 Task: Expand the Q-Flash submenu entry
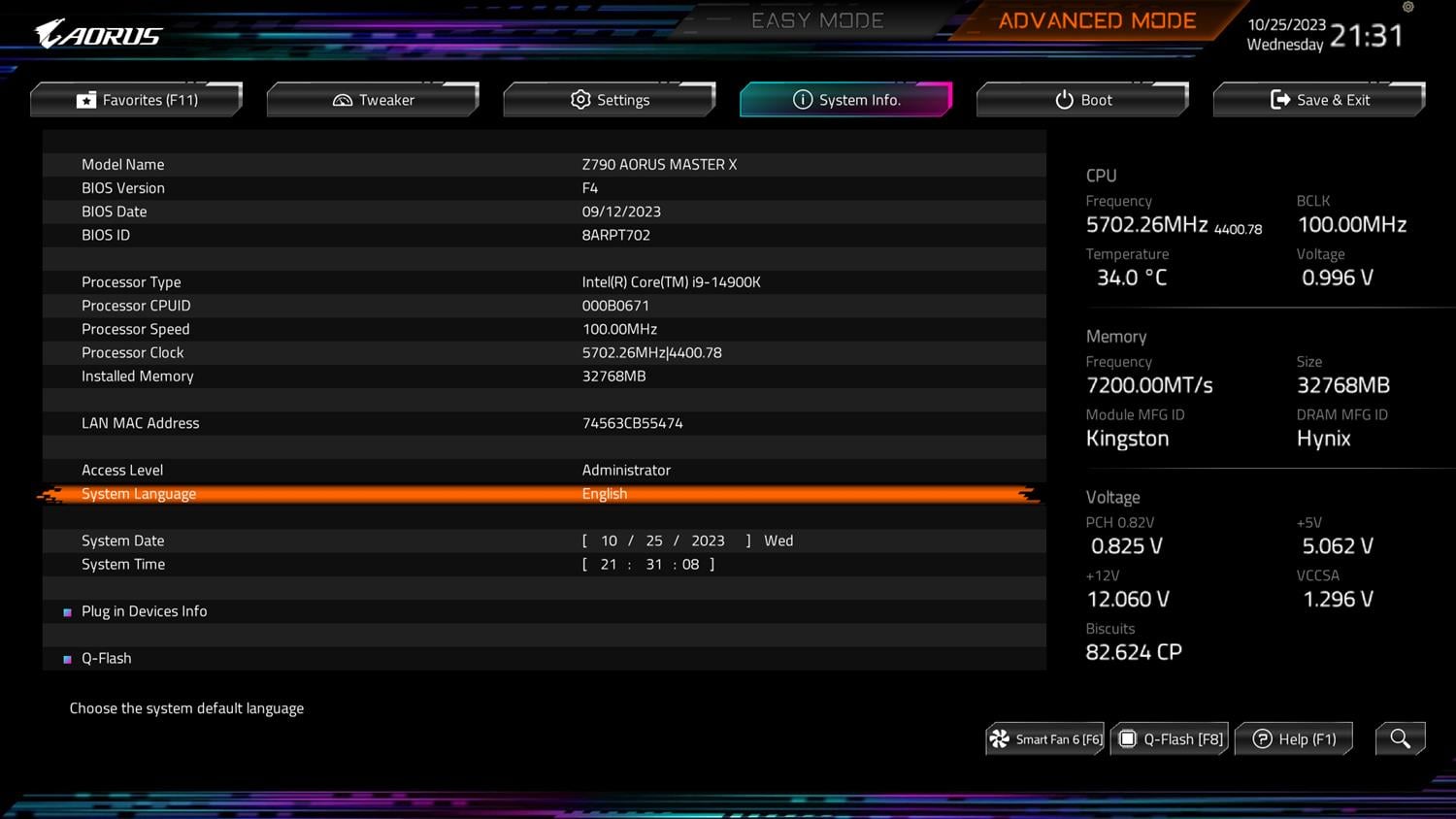click(x=106, y=658)
